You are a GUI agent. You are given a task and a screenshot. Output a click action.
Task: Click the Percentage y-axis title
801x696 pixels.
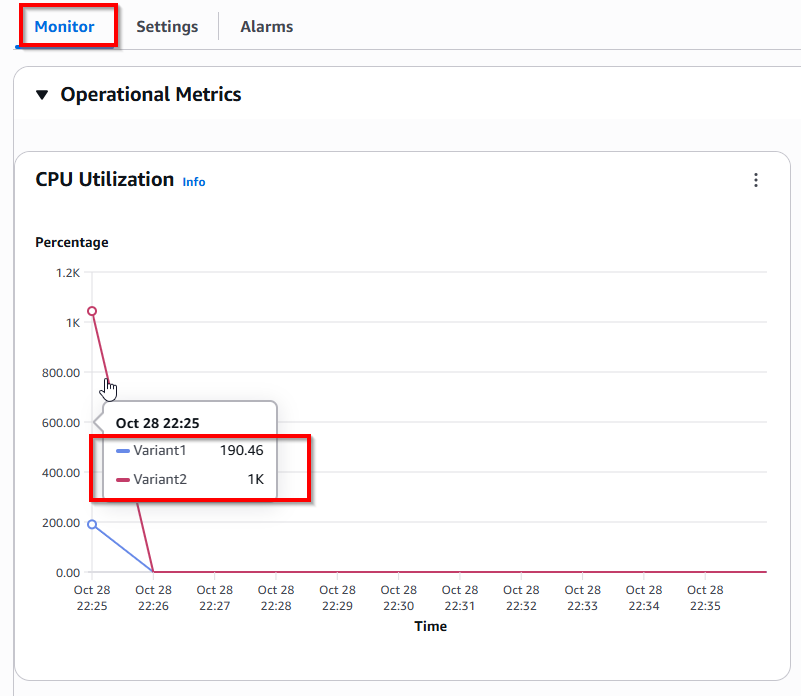(72, 242)
